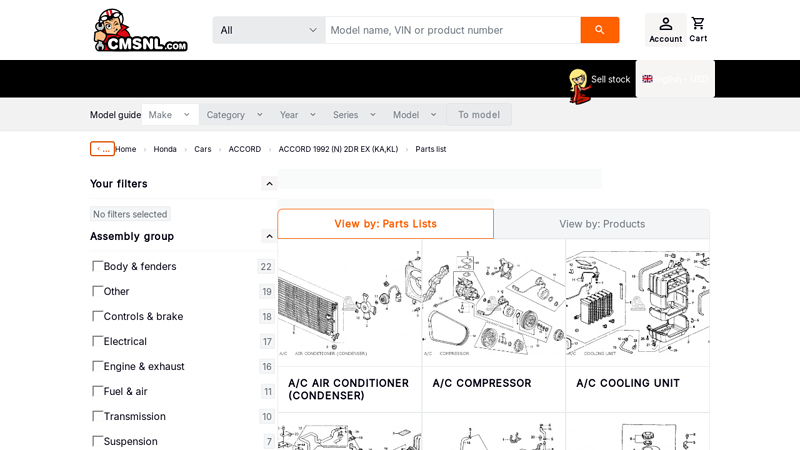
Task: Open the Account icon
Action: point(665,30)
